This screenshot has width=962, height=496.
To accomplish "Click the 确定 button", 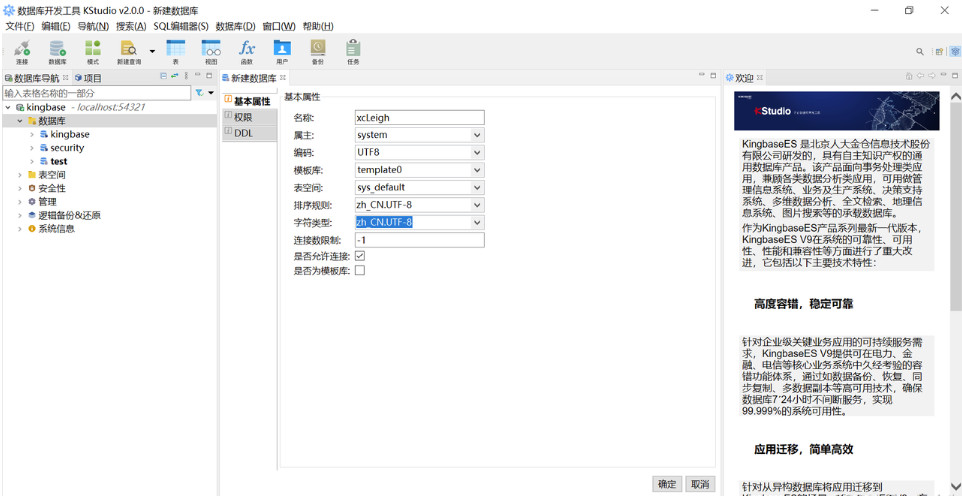I will click(667, 484).
